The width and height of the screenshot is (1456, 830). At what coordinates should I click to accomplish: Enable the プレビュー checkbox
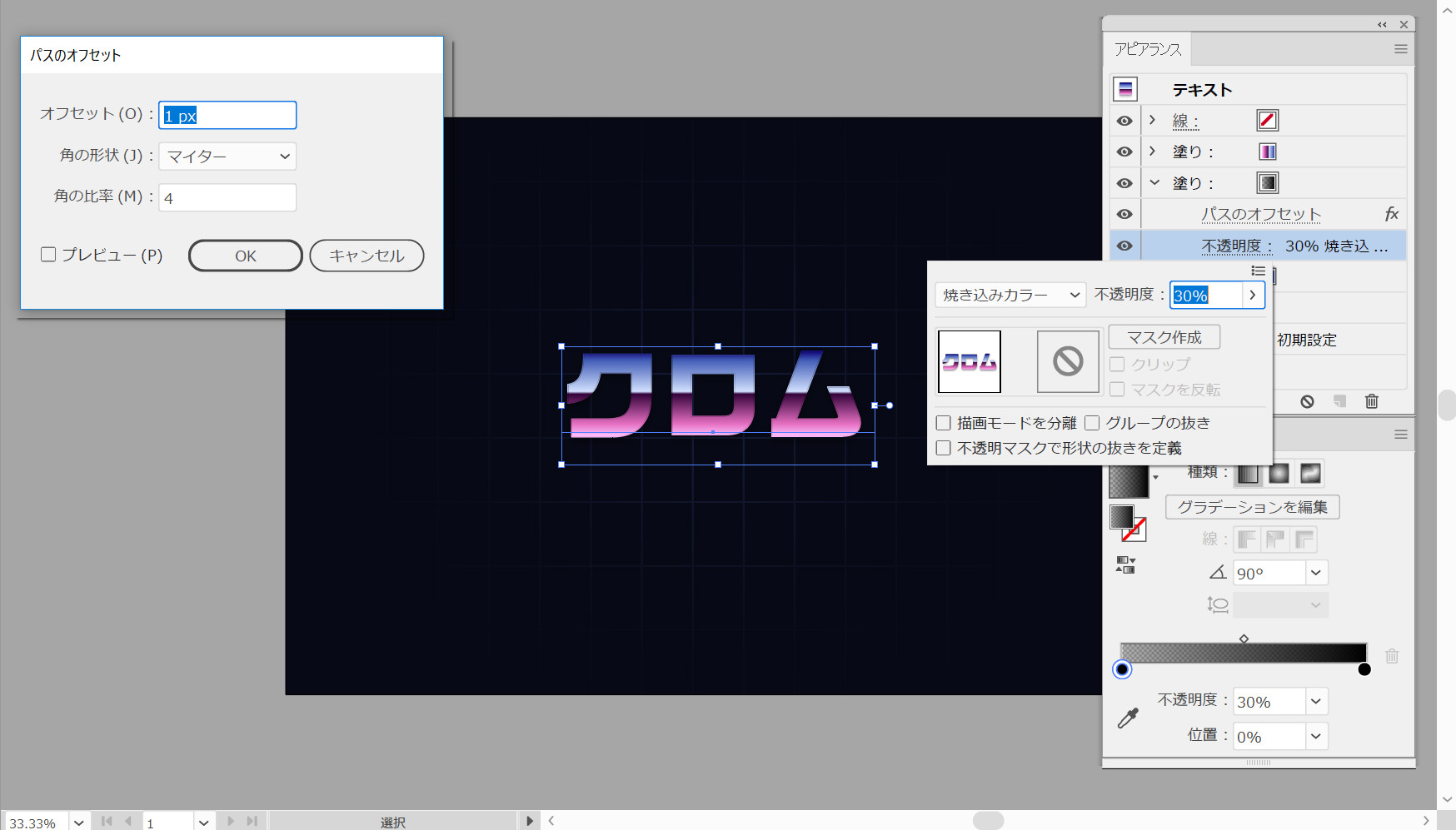(48, 255)
